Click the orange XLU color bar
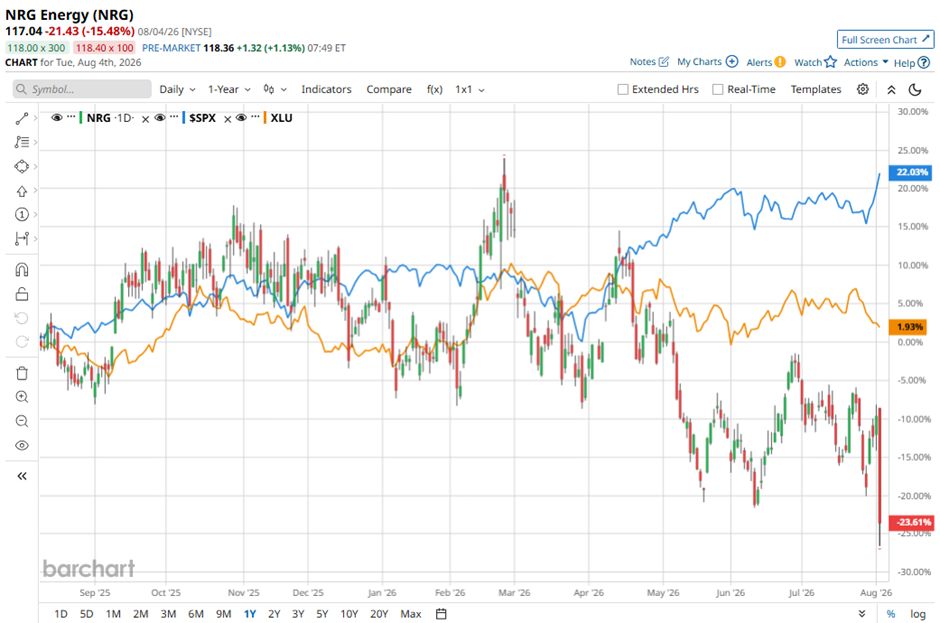940x623 pixels. 265,118
